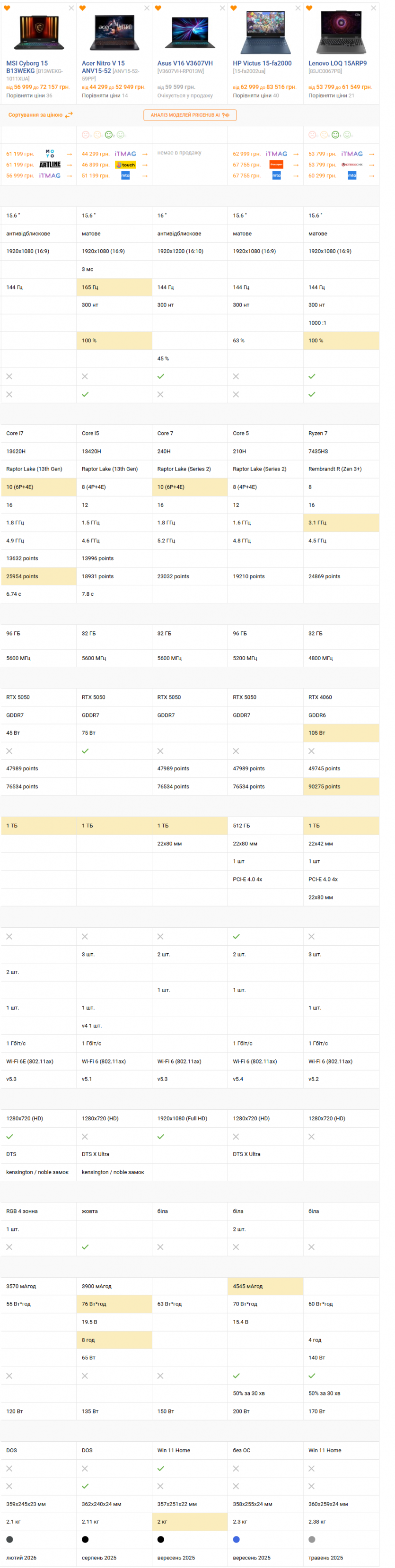Click the MOYO store logo in MSI offers
Viewport: 395px width, 1568px height.
coord(50,153)
